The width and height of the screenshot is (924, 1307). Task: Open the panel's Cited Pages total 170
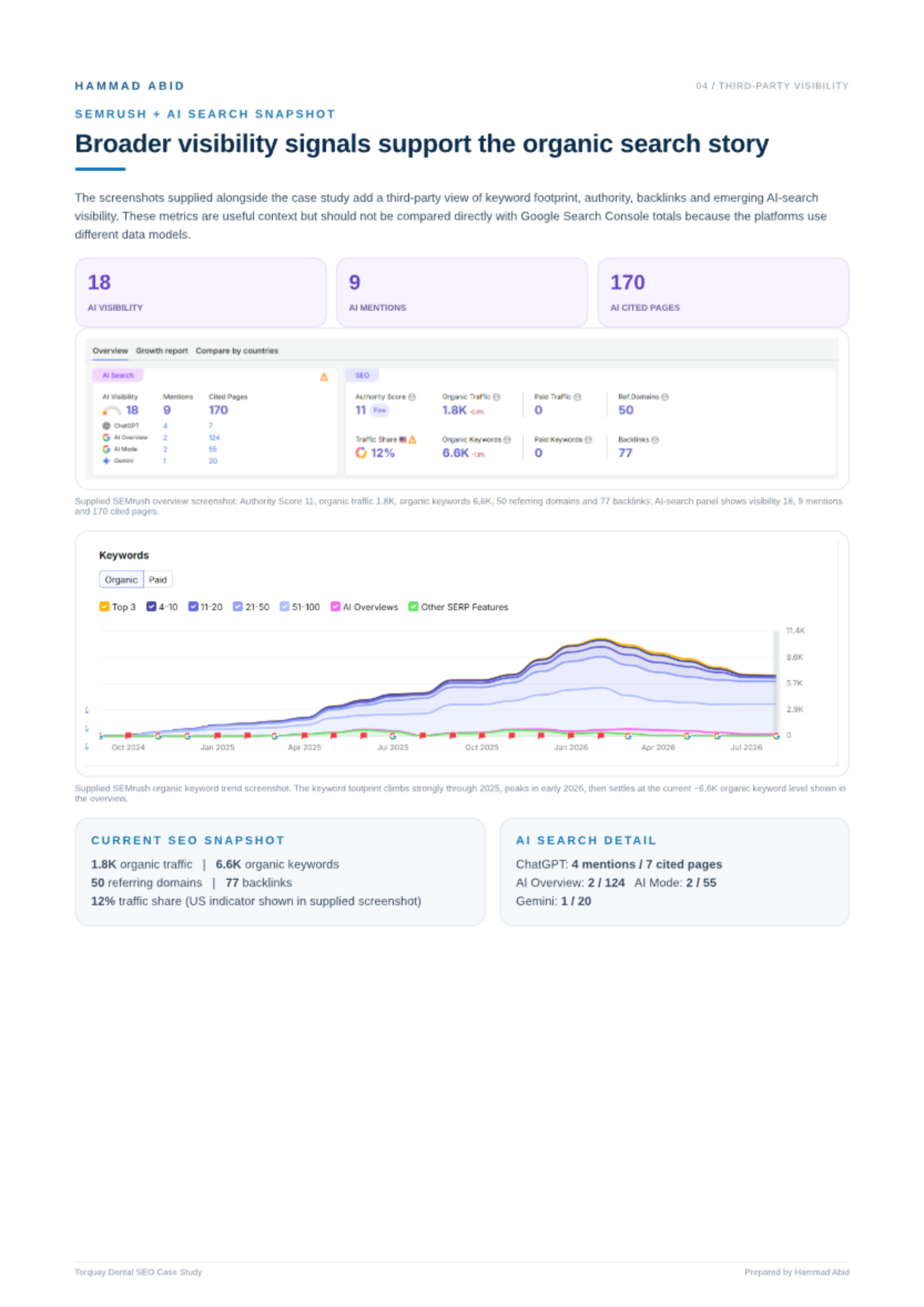219,411
